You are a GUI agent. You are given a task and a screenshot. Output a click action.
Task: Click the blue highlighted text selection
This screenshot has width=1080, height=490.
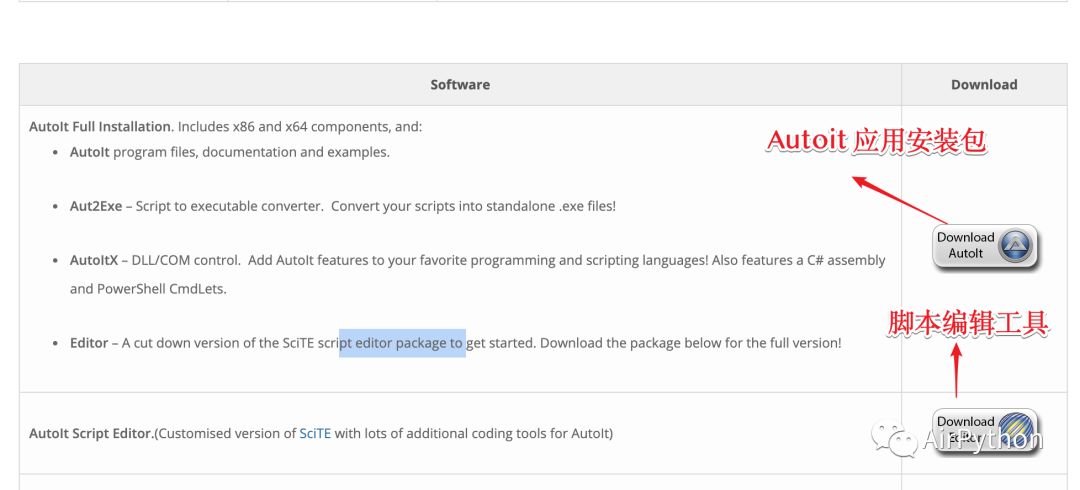(x=402, y=343)
